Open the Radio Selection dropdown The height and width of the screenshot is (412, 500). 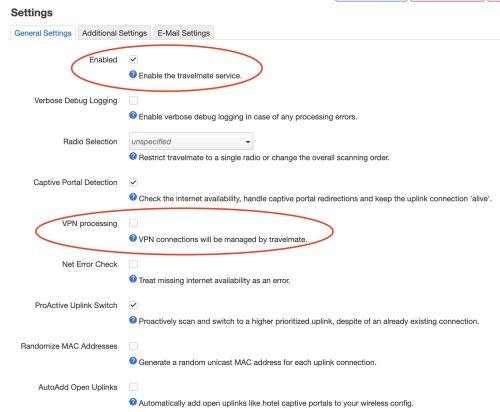[191, 141]
